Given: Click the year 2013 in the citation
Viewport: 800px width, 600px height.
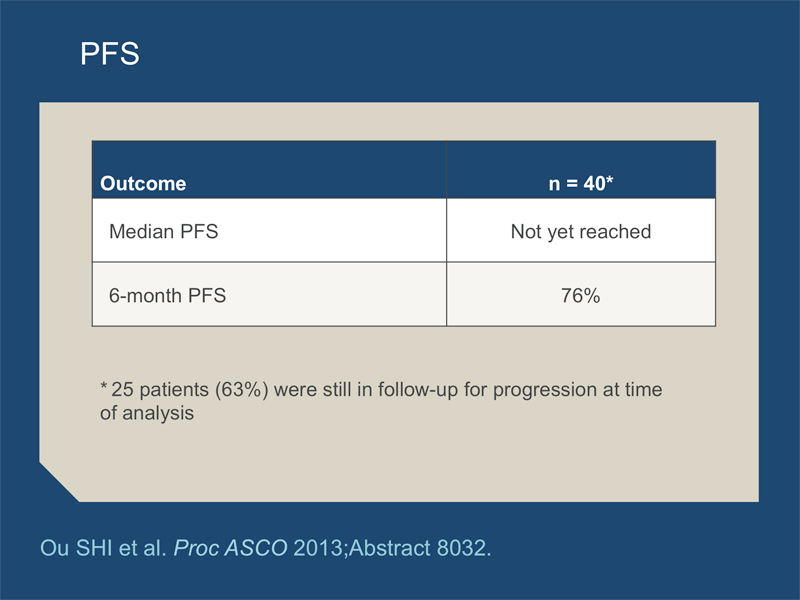Looking at the screenshot, I should point(318,548).
